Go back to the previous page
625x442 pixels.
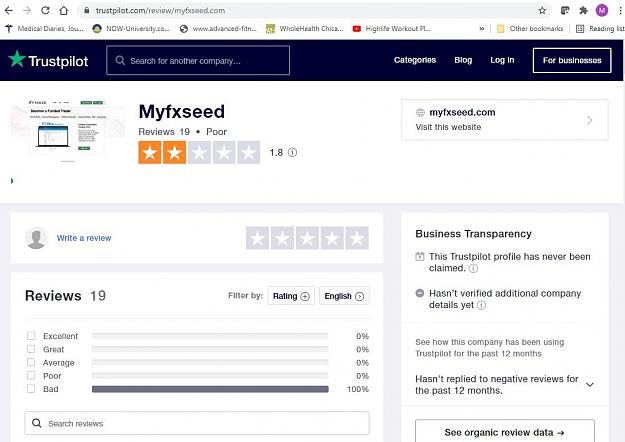(x=8, y=10)
